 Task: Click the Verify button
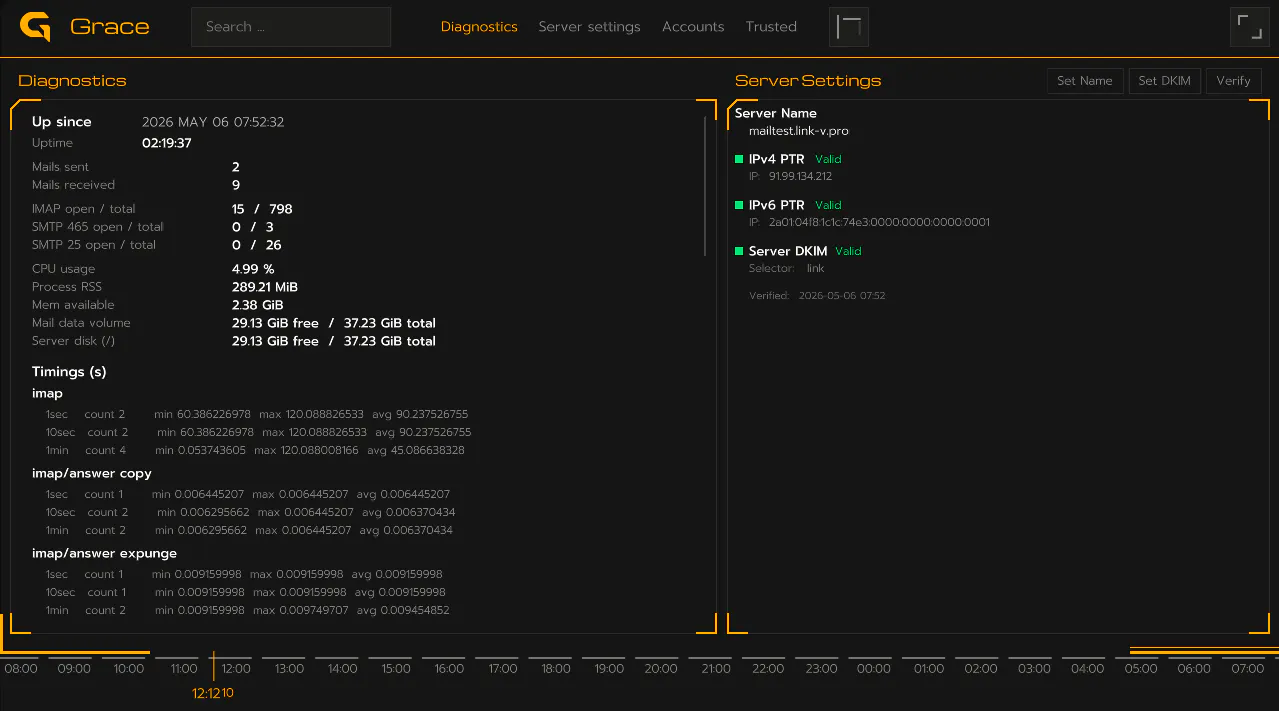tap(1233, 81)
